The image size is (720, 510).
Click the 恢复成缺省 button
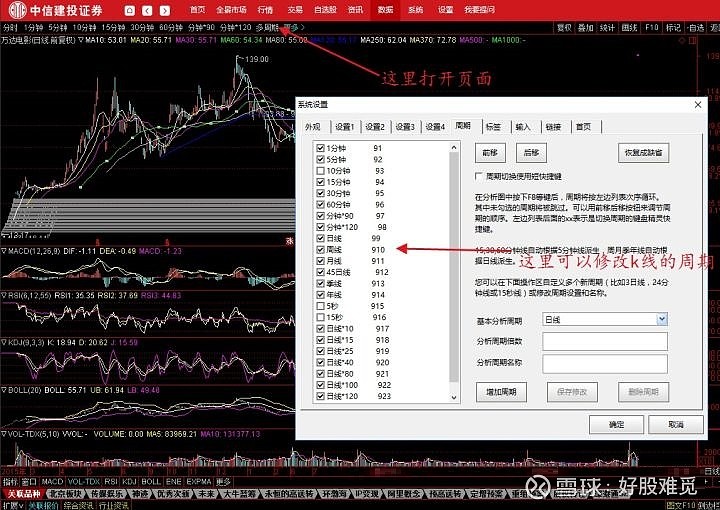643,152
